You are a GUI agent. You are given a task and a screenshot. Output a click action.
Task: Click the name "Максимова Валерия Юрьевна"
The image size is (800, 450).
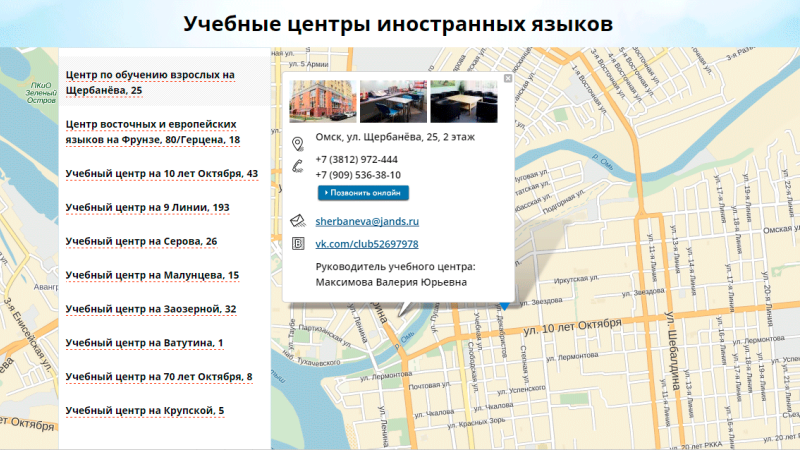[391, 282]
